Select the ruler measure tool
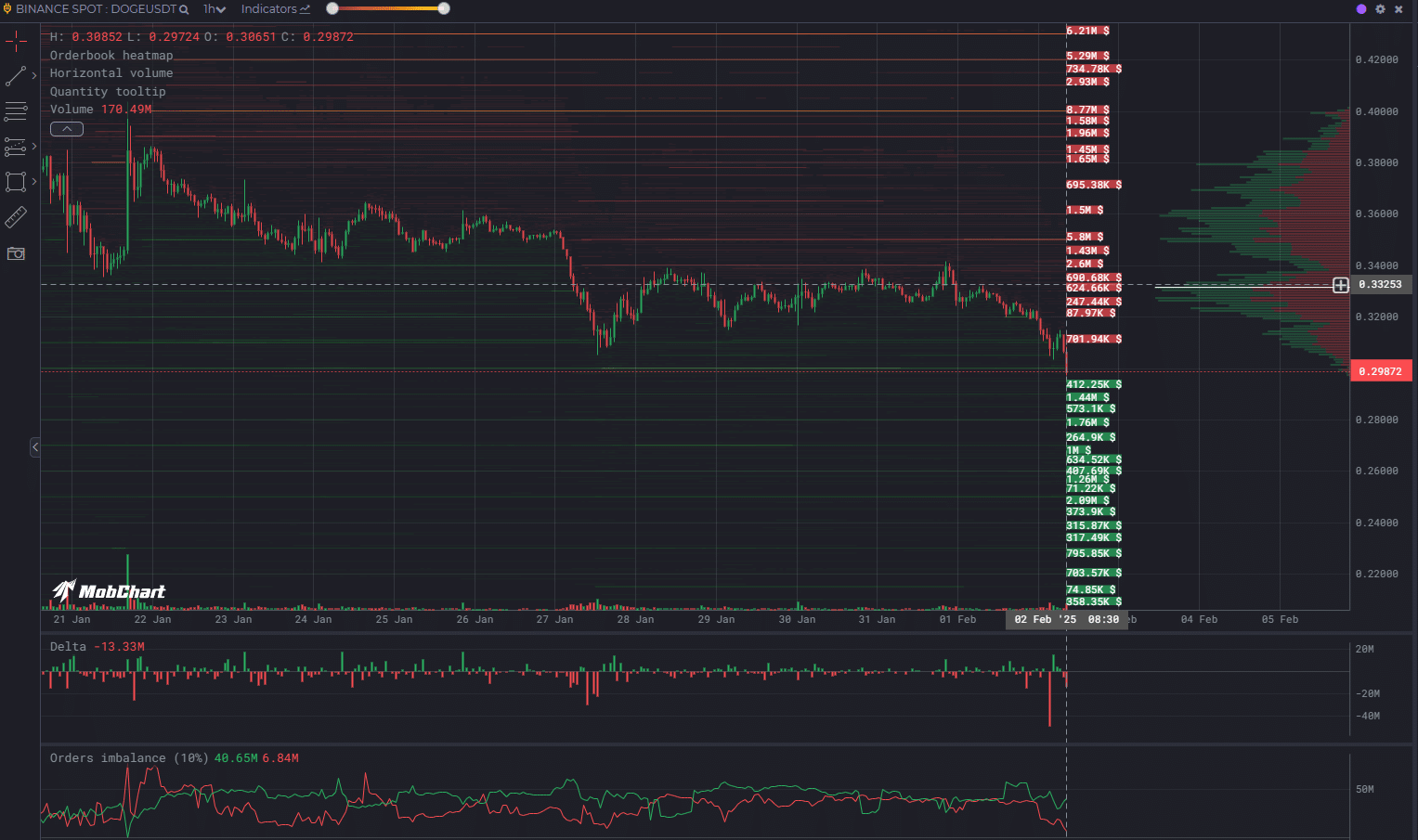1418x840 pixels. pos(16,217)
